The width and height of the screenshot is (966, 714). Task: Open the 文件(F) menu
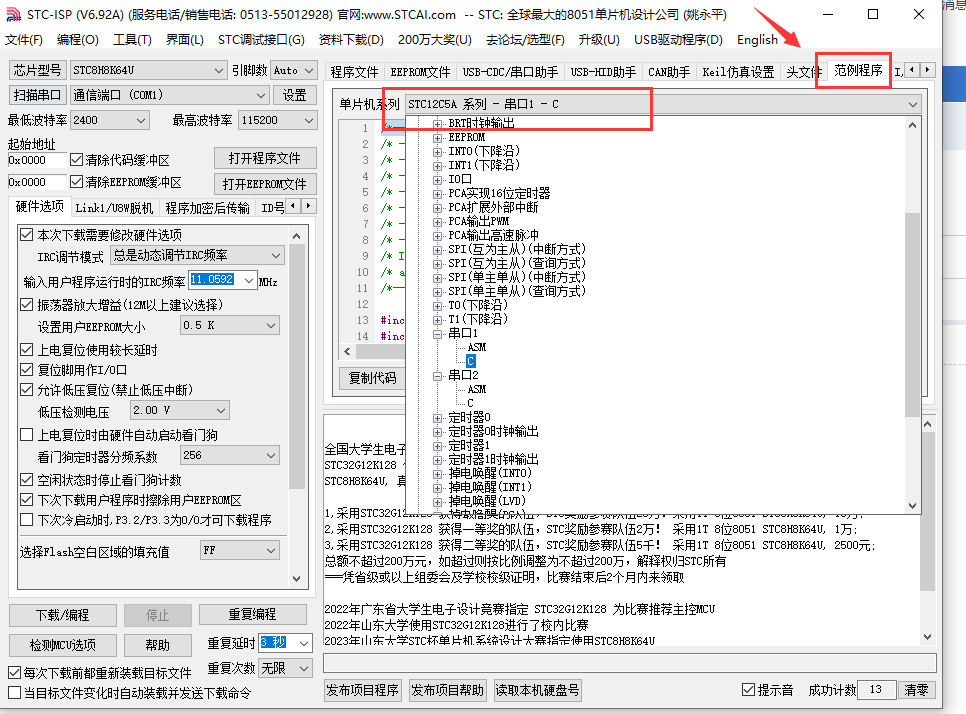click(24, 40)
